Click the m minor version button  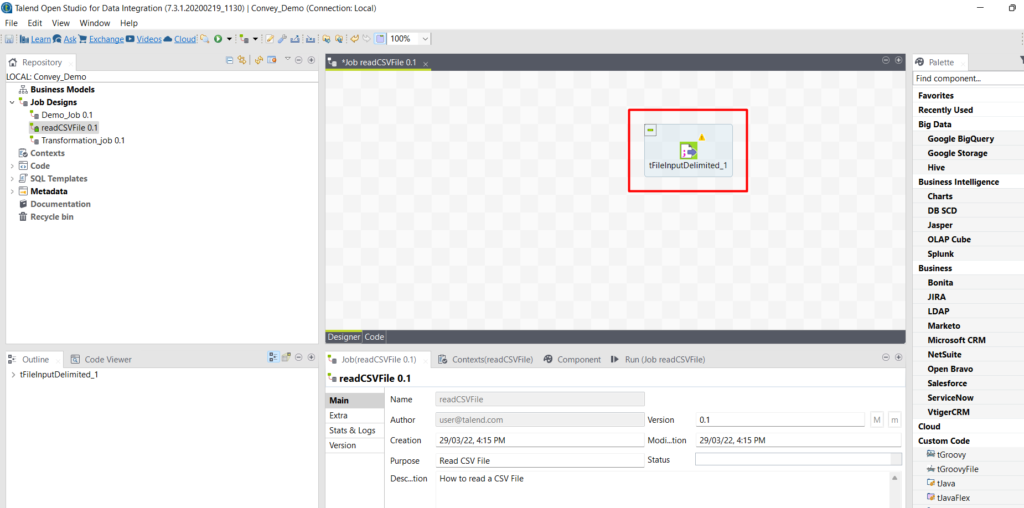(x=895, y=420)
